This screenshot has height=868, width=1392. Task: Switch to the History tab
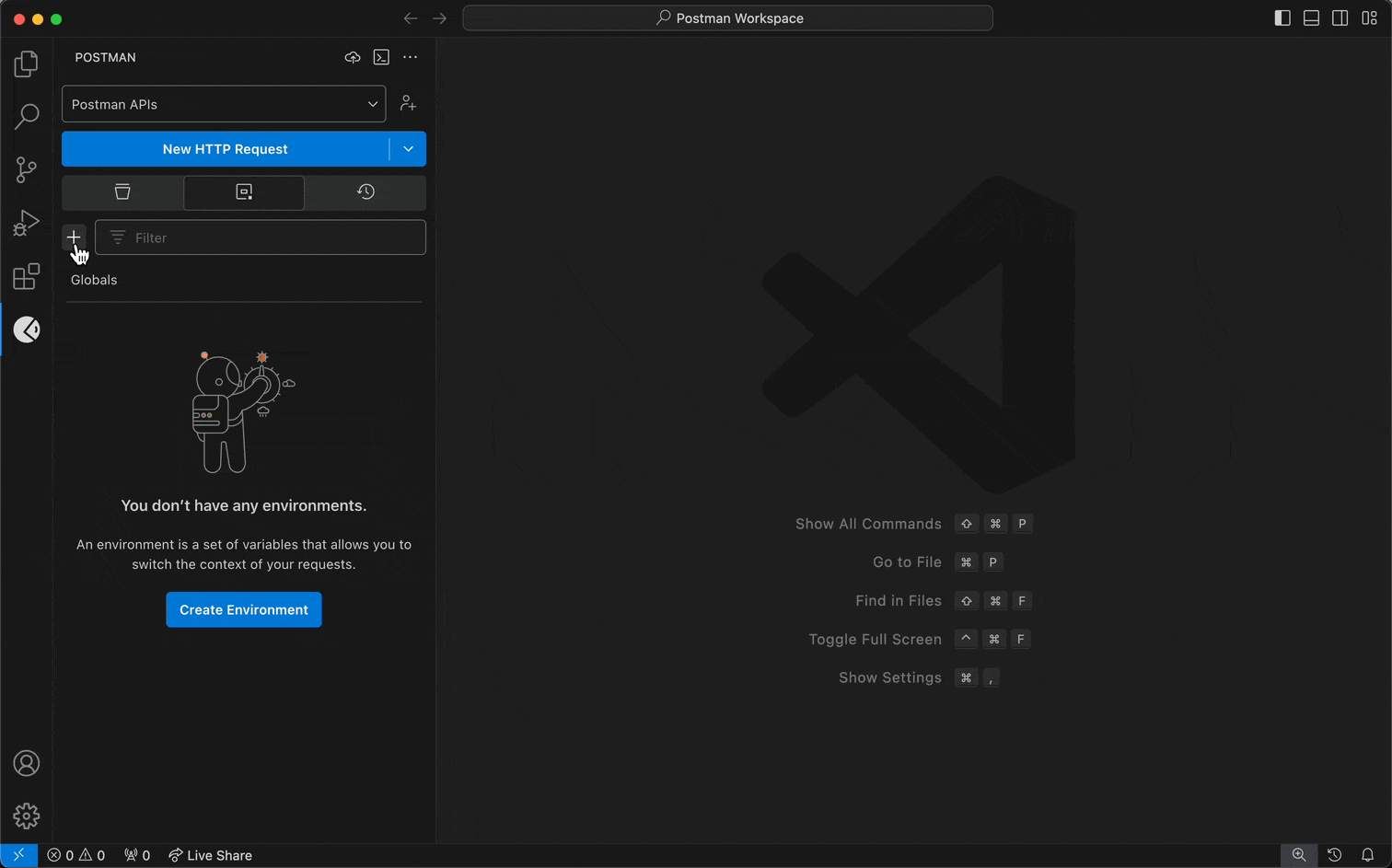(x=365, y=191)
